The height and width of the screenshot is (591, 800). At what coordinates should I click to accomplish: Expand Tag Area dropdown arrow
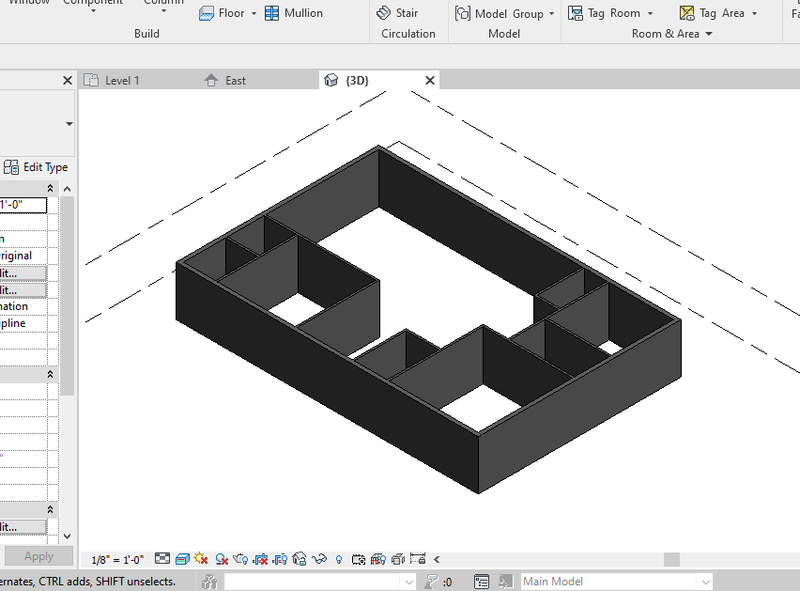tap(755, 14)
